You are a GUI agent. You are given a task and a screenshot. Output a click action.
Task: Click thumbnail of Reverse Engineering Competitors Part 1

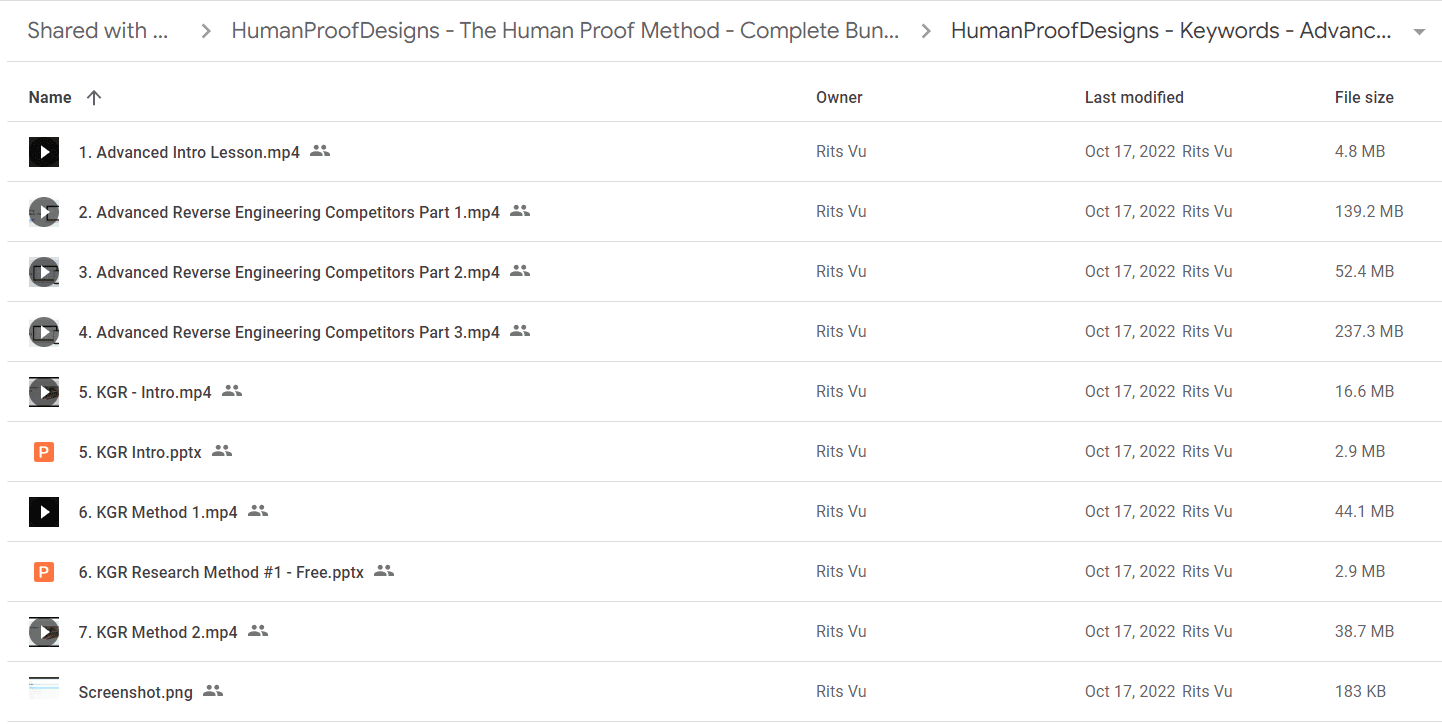click(x=44, y=212)
